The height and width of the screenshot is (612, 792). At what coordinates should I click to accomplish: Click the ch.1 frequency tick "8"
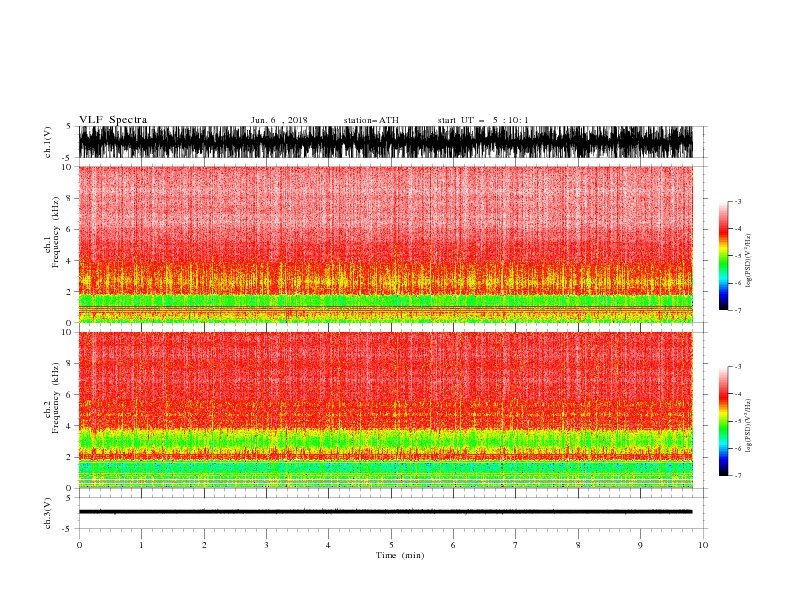(69, 198)
